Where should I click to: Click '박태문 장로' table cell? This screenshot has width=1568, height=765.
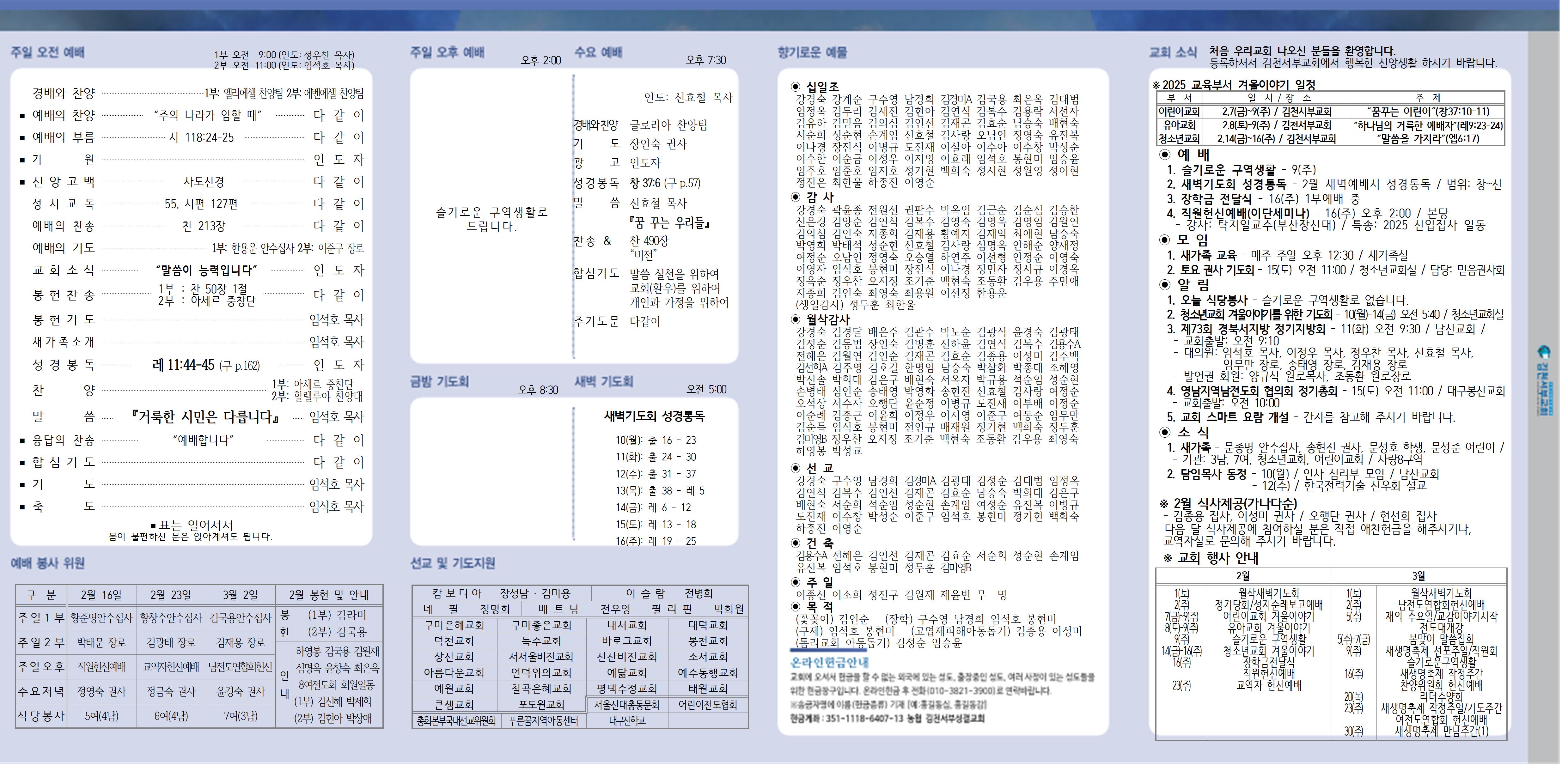[101, 643]
